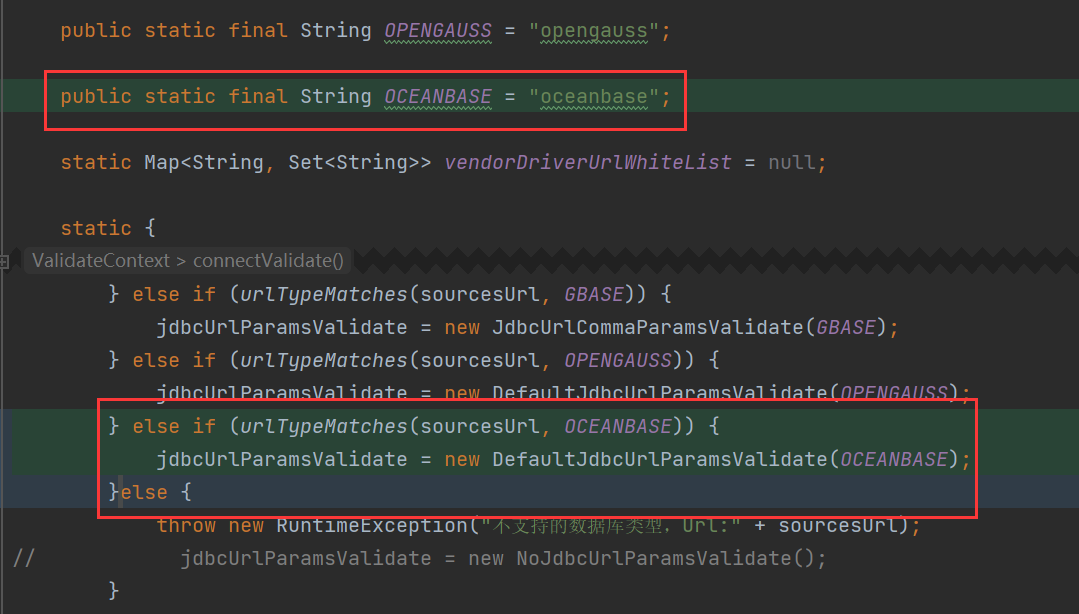Screen dimensions: 1079x614
Task: Select the connectValidate() breadcrumb item
Action: tap(267, 261)
